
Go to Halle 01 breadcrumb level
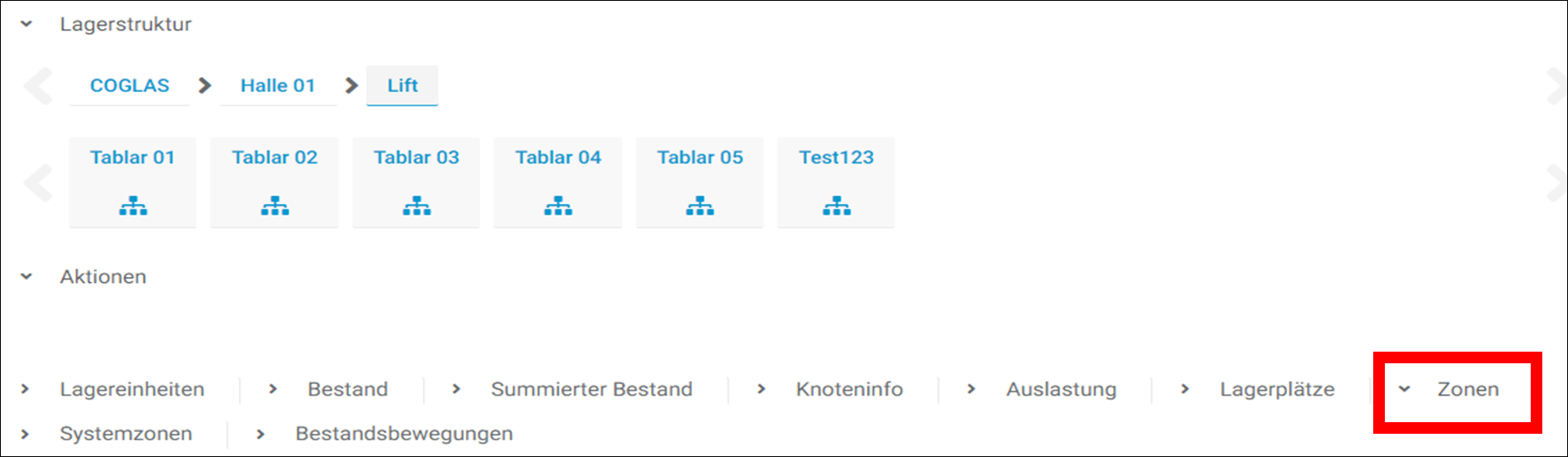(278, 85)
